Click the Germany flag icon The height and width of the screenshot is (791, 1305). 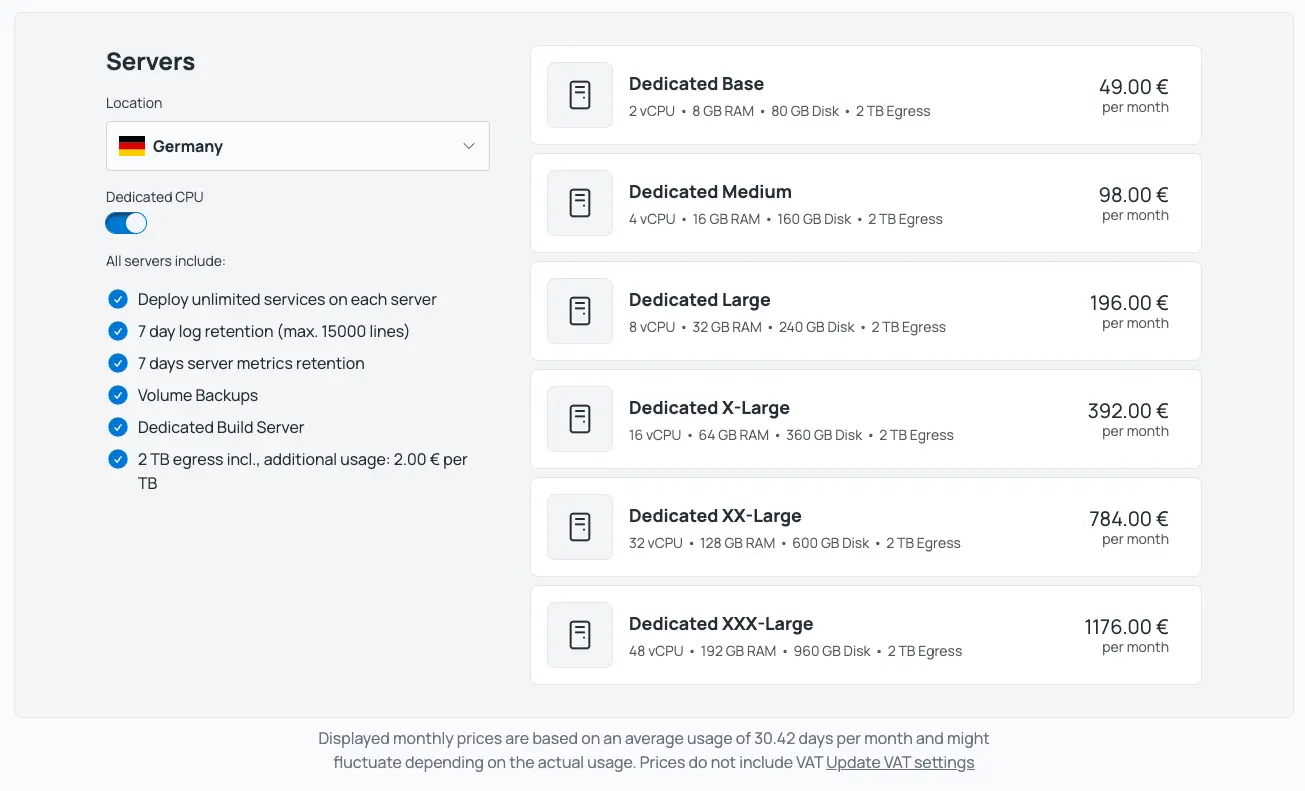coord(131,145)
